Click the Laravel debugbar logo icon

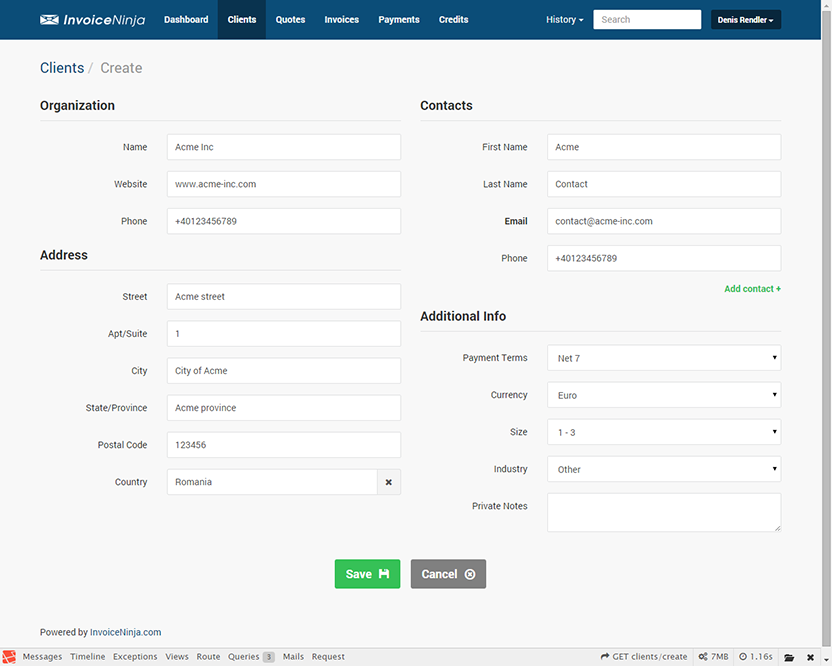tap(9, 657)
